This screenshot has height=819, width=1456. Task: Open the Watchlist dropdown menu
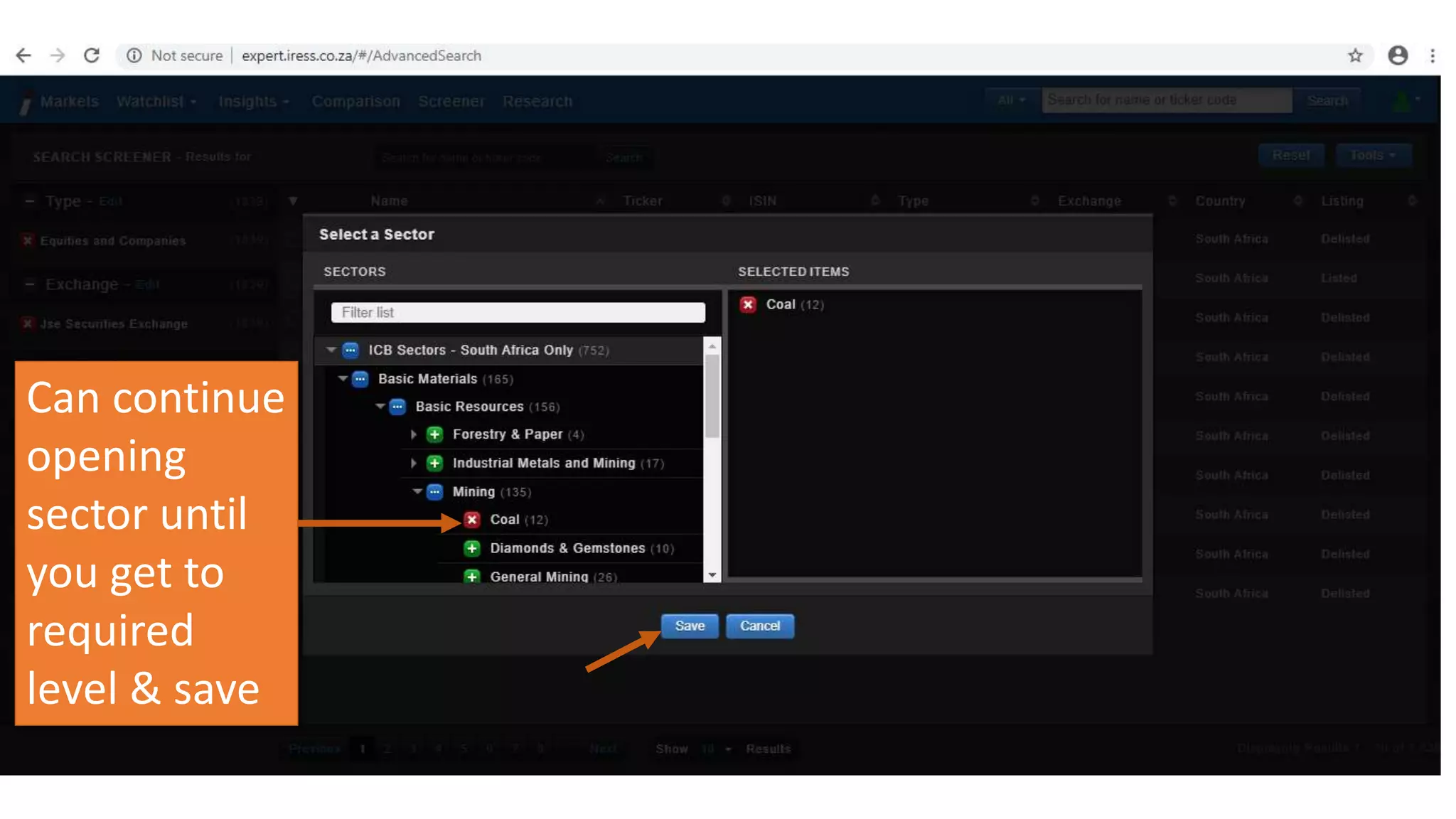click(x=156, y=101)
